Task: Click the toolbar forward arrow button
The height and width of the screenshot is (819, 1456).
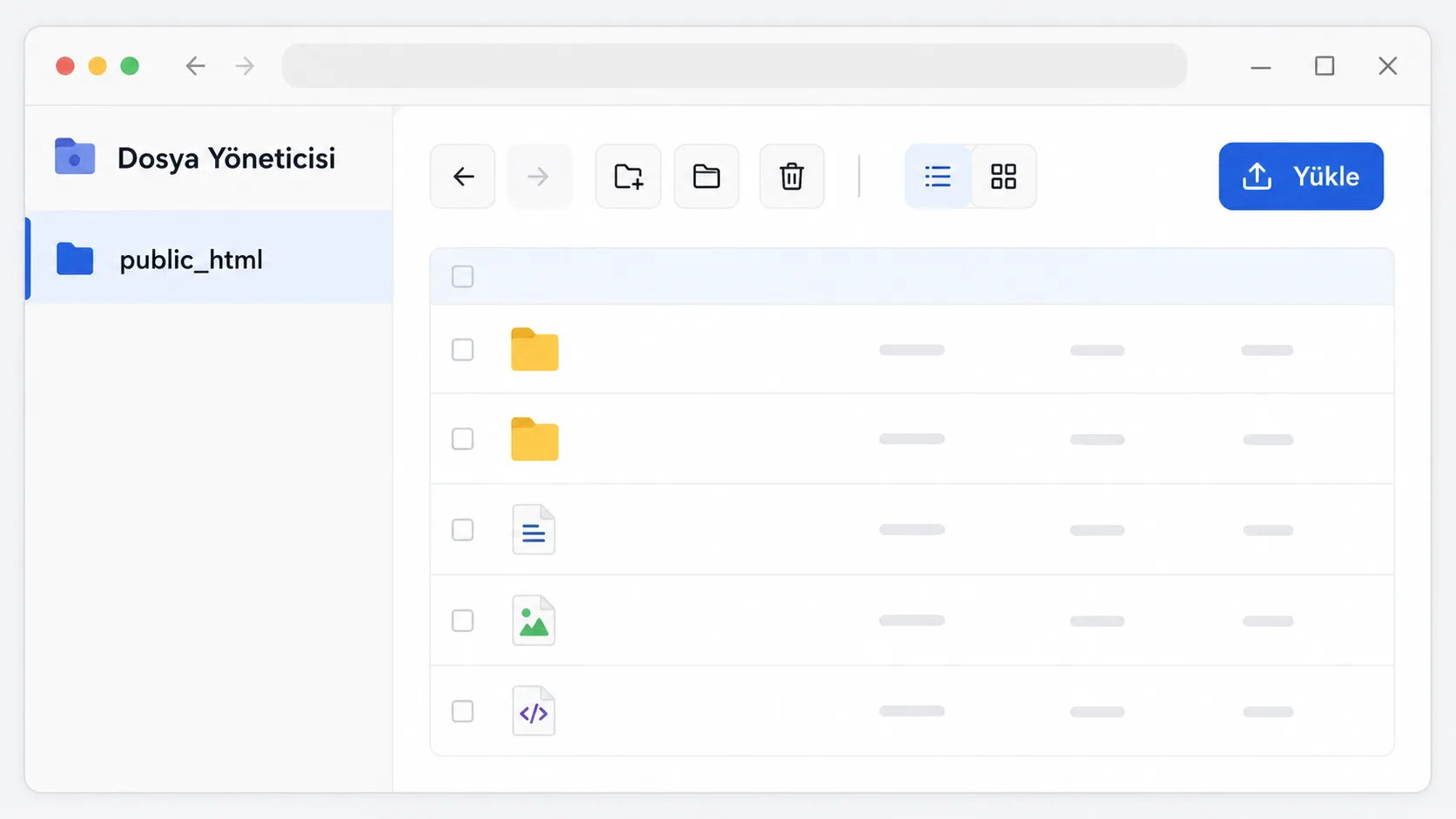Action: tap(539, 177)
